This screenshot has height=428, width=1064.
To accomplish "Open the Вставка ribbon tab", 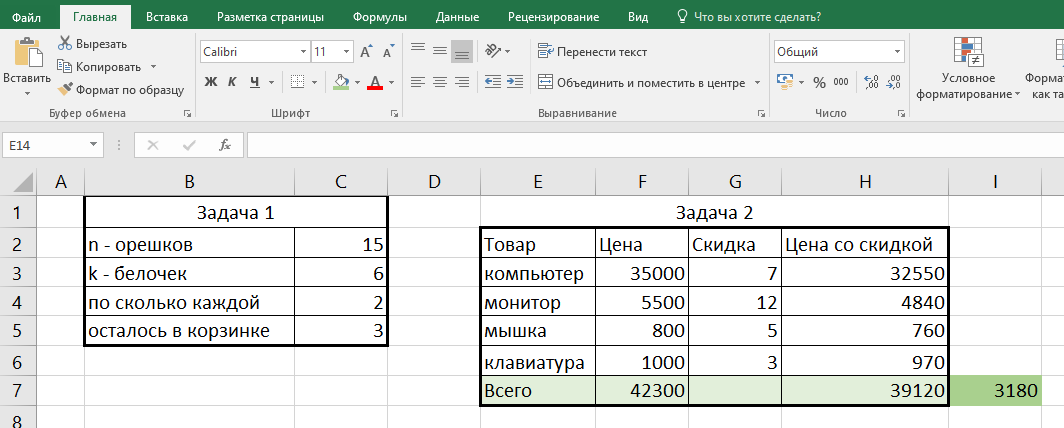I will (166, 17).
